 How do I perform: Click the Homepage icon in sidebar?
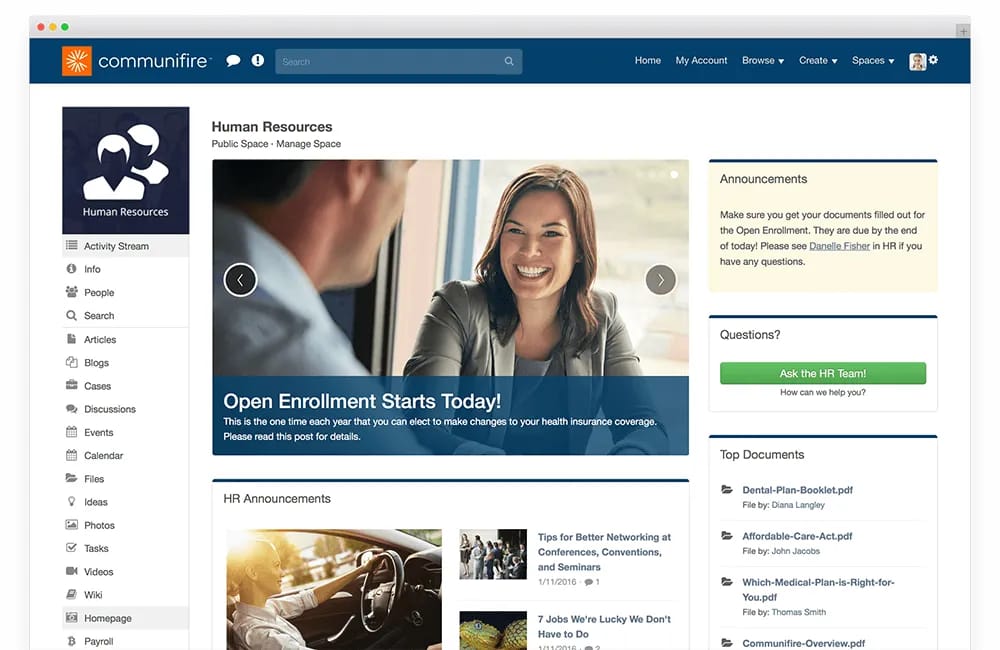71,617
